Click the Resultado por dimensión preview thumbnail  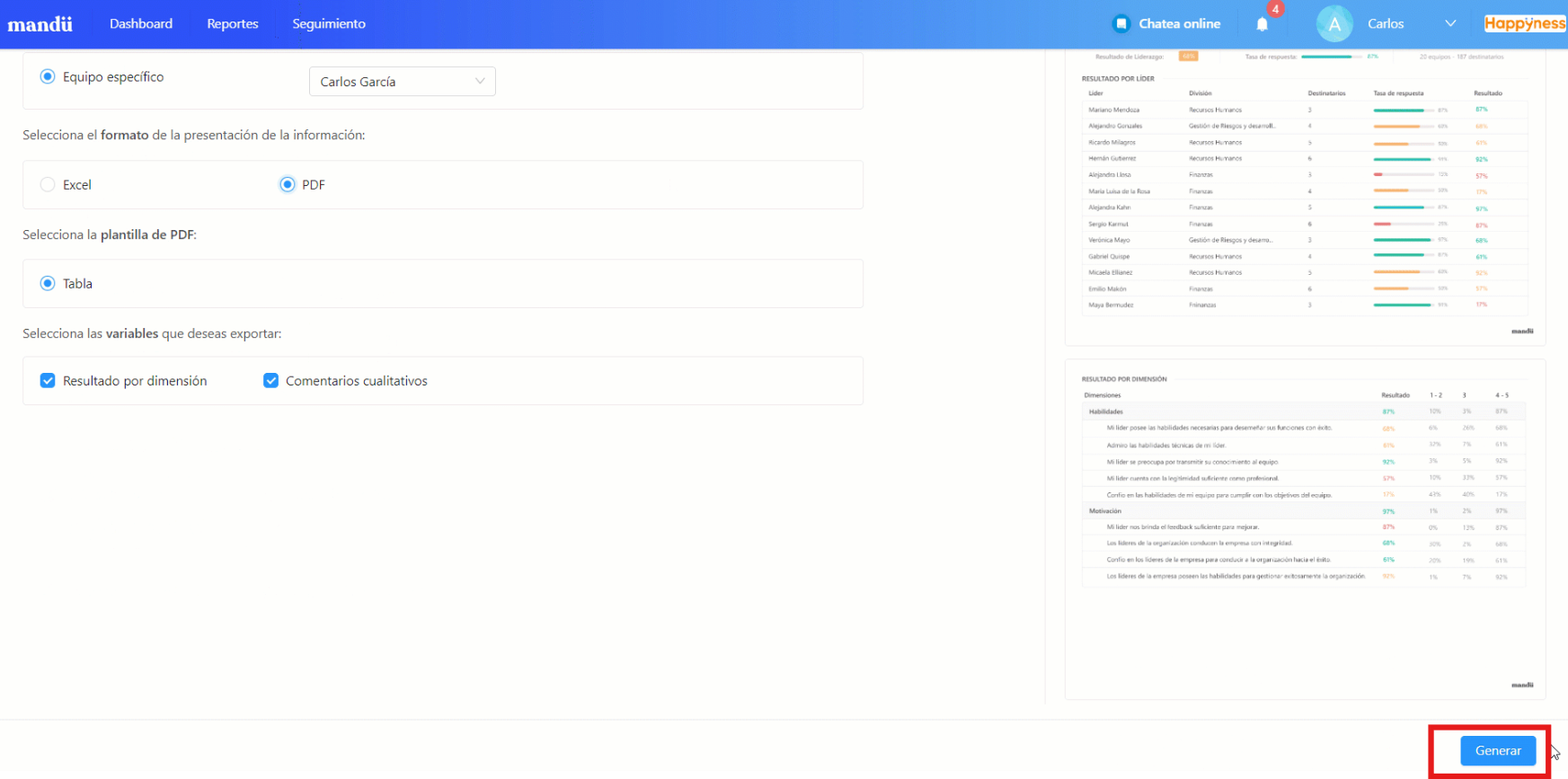(x=1305, y=529)
